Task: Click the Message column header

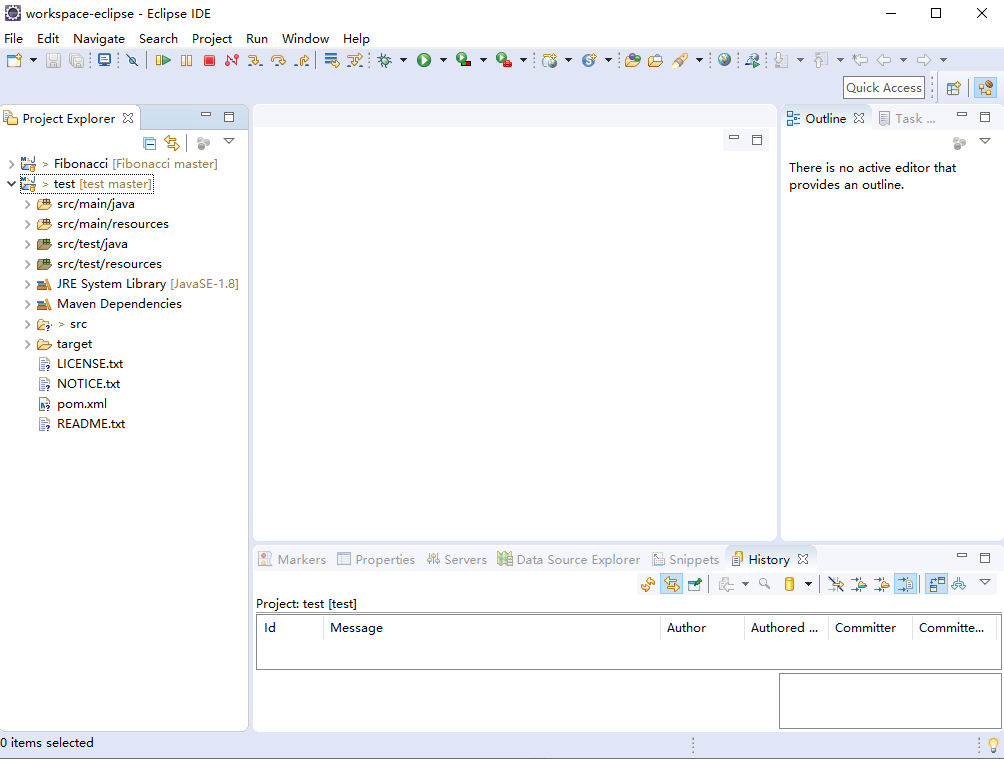Action: [492, 628]
